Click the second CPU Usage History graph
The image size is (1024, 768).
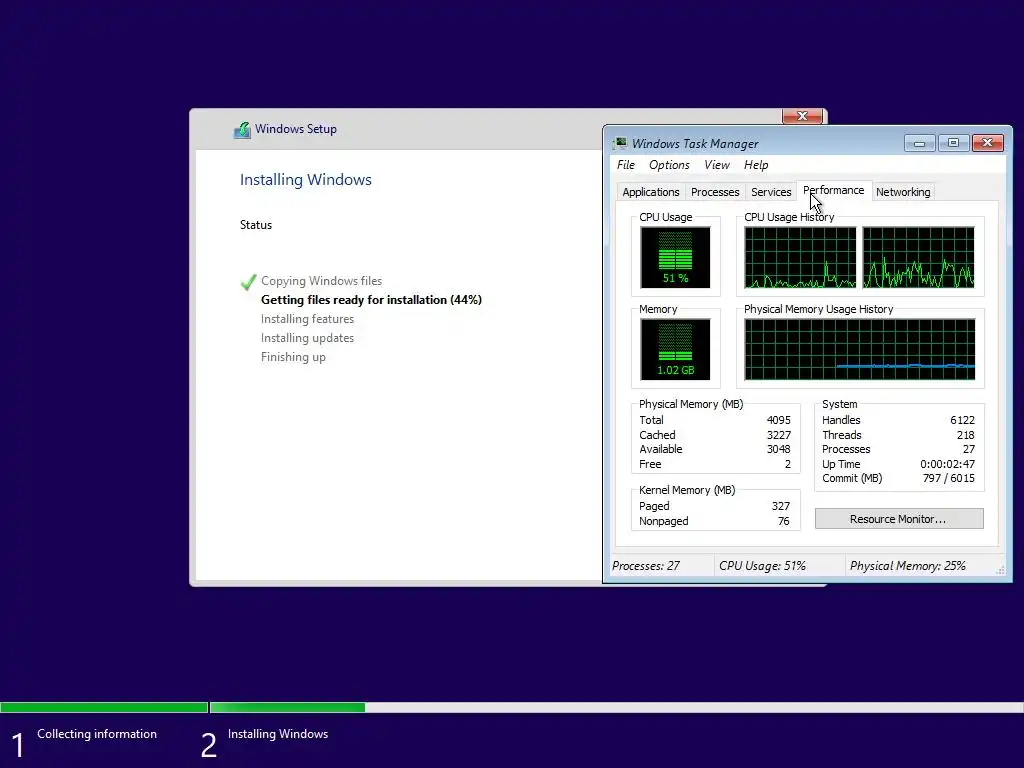click(x=918, y=257)
